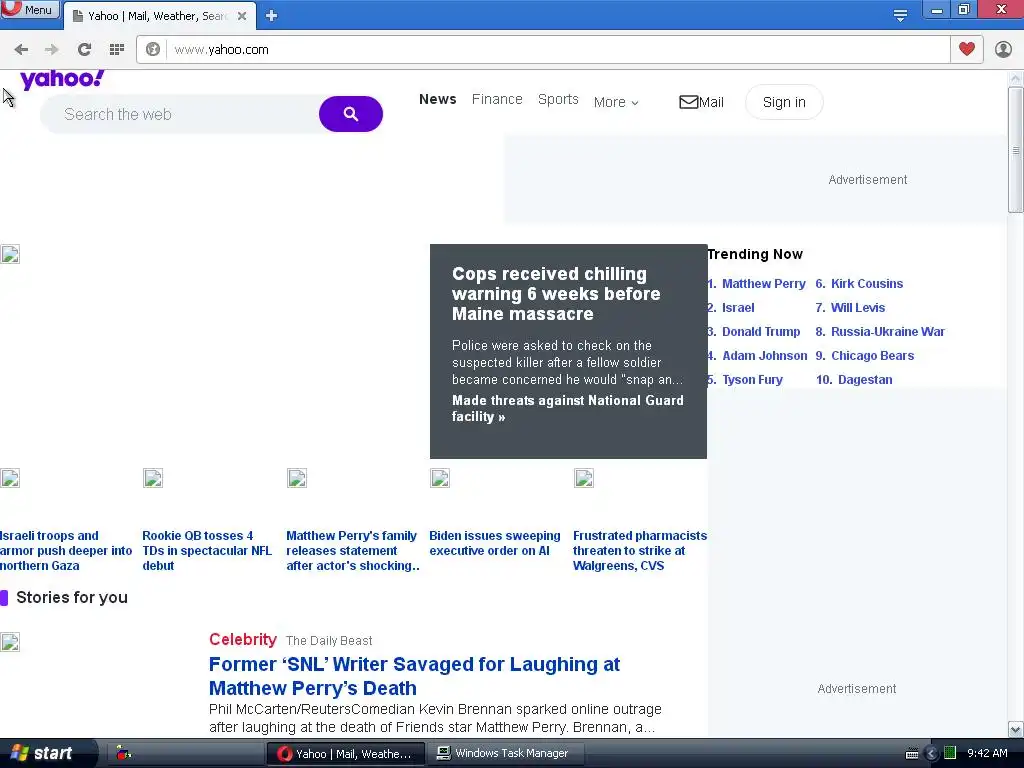1024x768 pixels.
Task: Click the page scroll down arrow
Action: tap(1016, 729)
